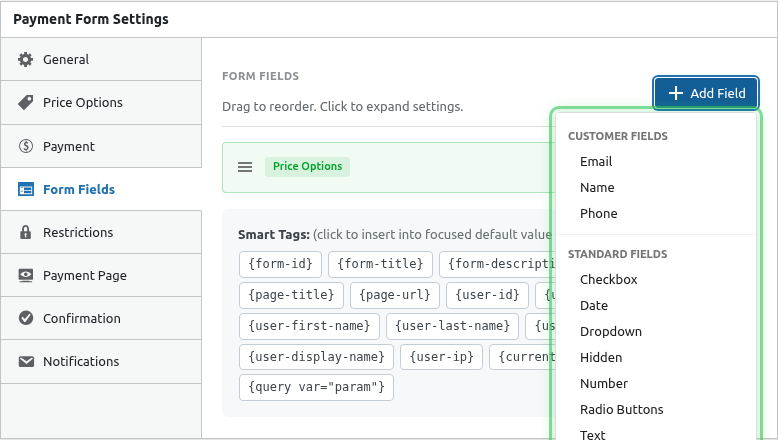Viewport: 778px width, 440px height.
Task: Click the Payment Form Settings title
Action: pyautogui.click(x=91, y=19)
